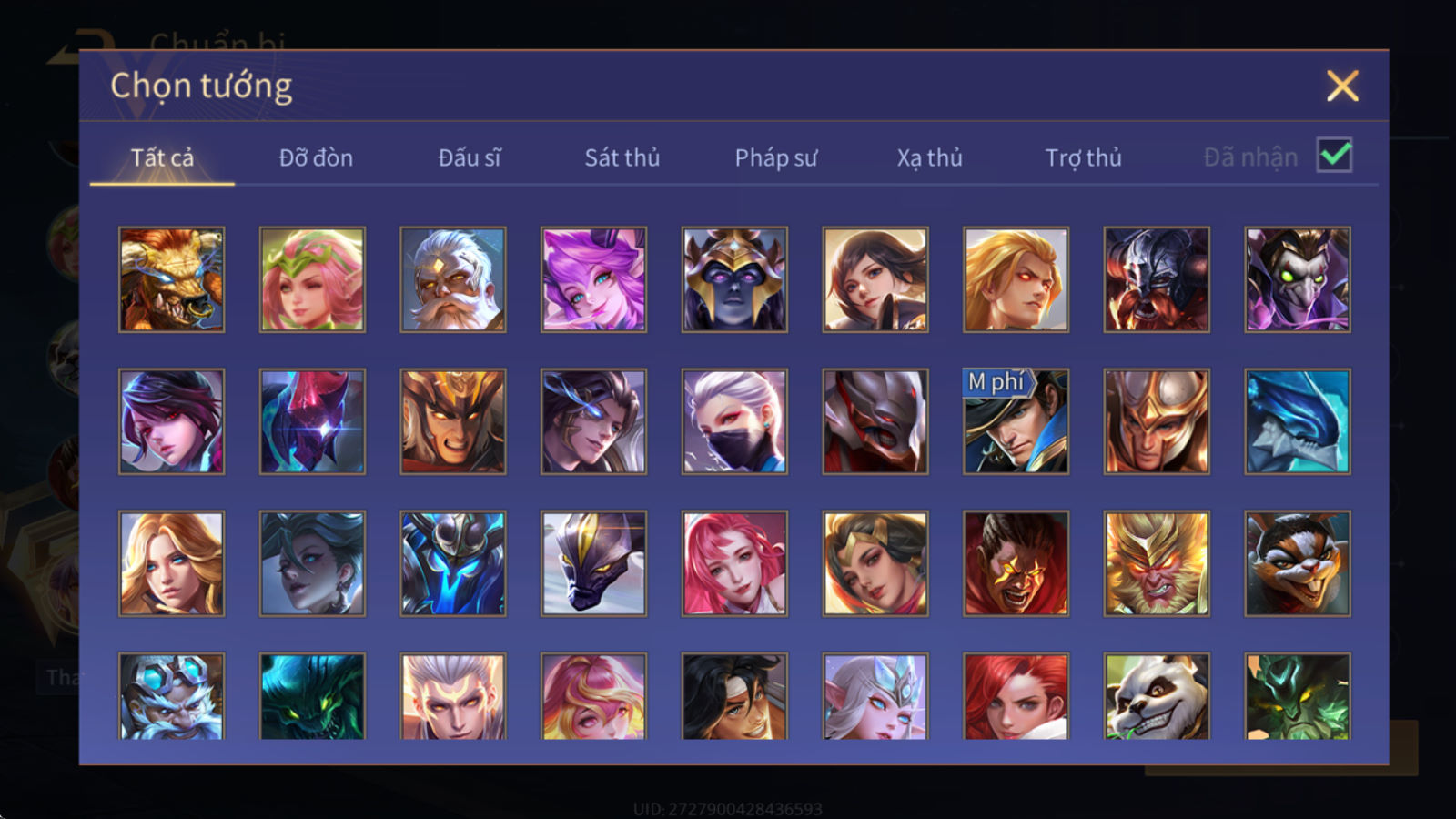The height and width of the screenshot is (819, 1456).
Task: Select the golden bull hero portrait
Action: coord(171,279)
